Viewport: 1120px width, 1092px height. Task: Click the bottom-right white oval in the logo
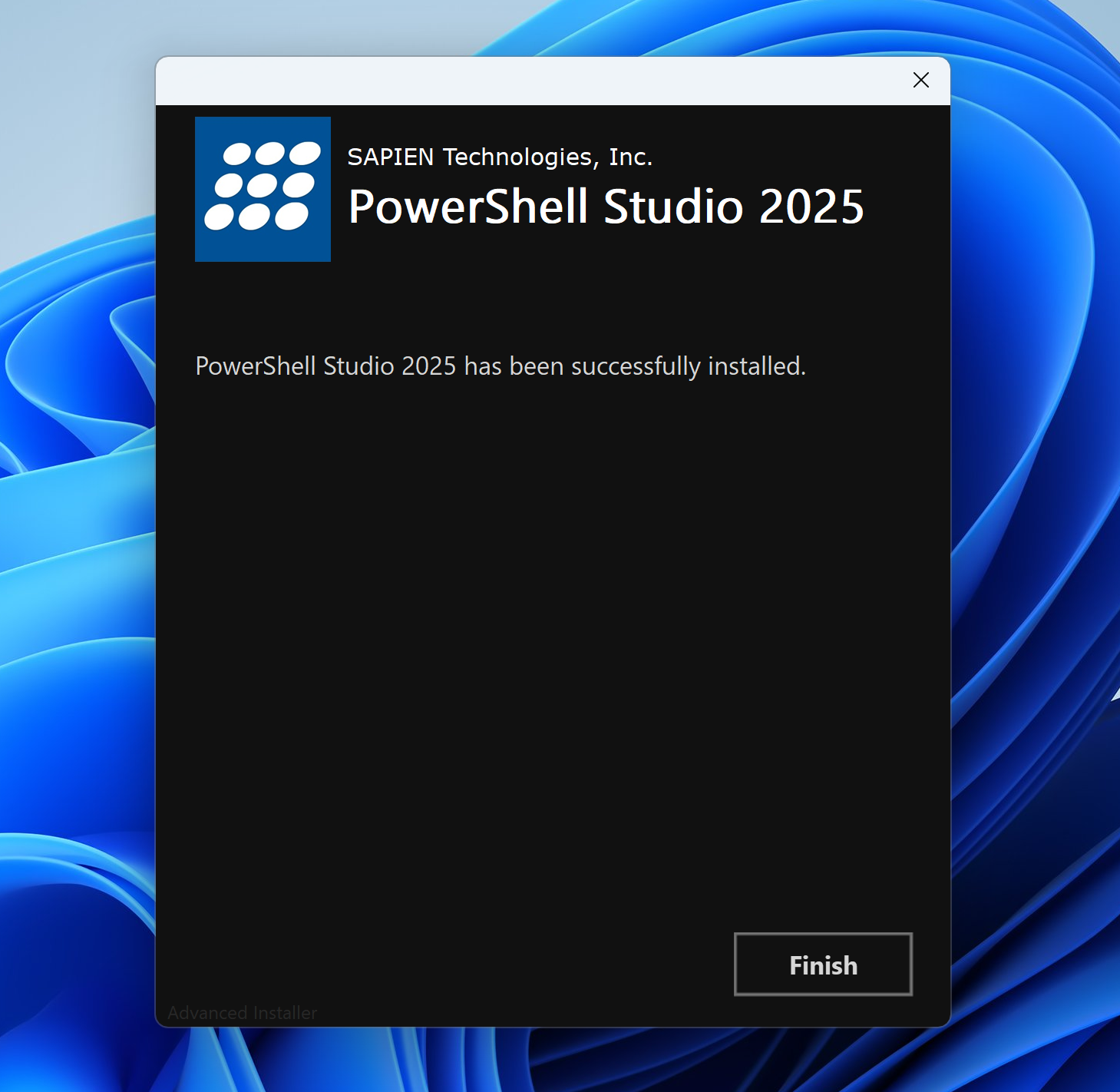292,217
